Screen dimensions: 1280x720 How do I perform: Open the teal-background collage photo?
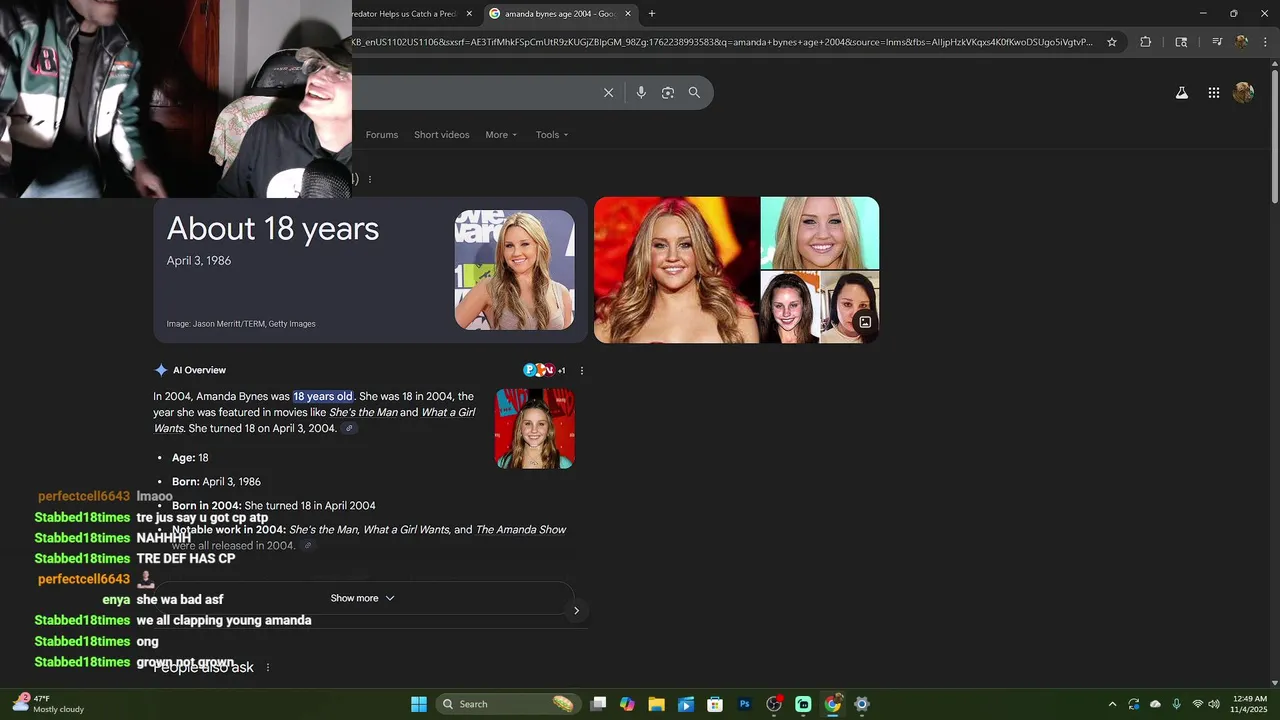[x=820, y=233]
